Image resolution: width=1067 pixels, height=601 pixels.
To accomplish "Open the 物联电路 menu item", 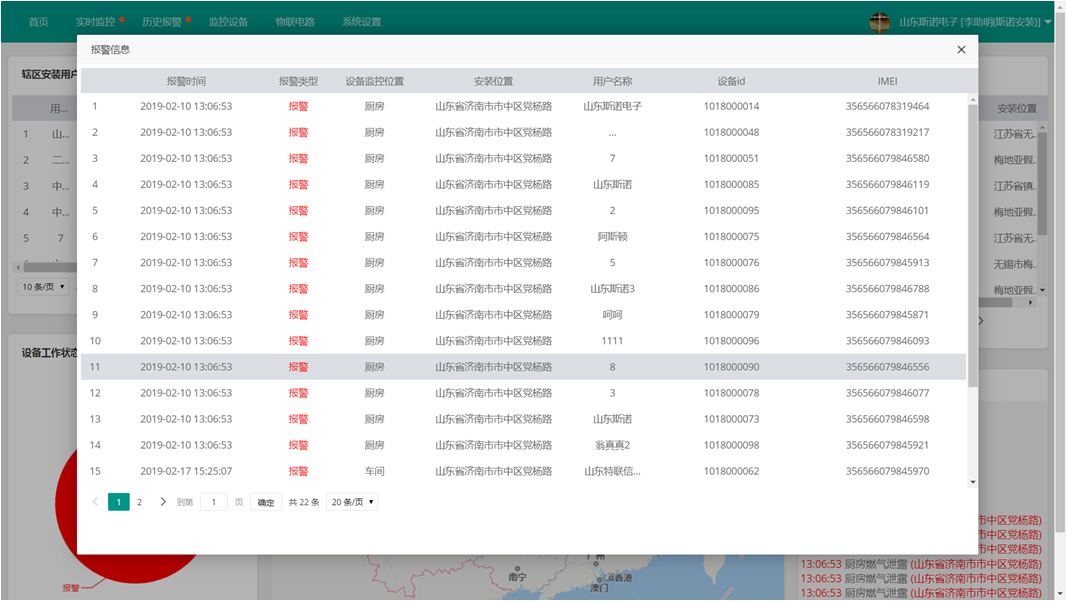I will point(298,20).
